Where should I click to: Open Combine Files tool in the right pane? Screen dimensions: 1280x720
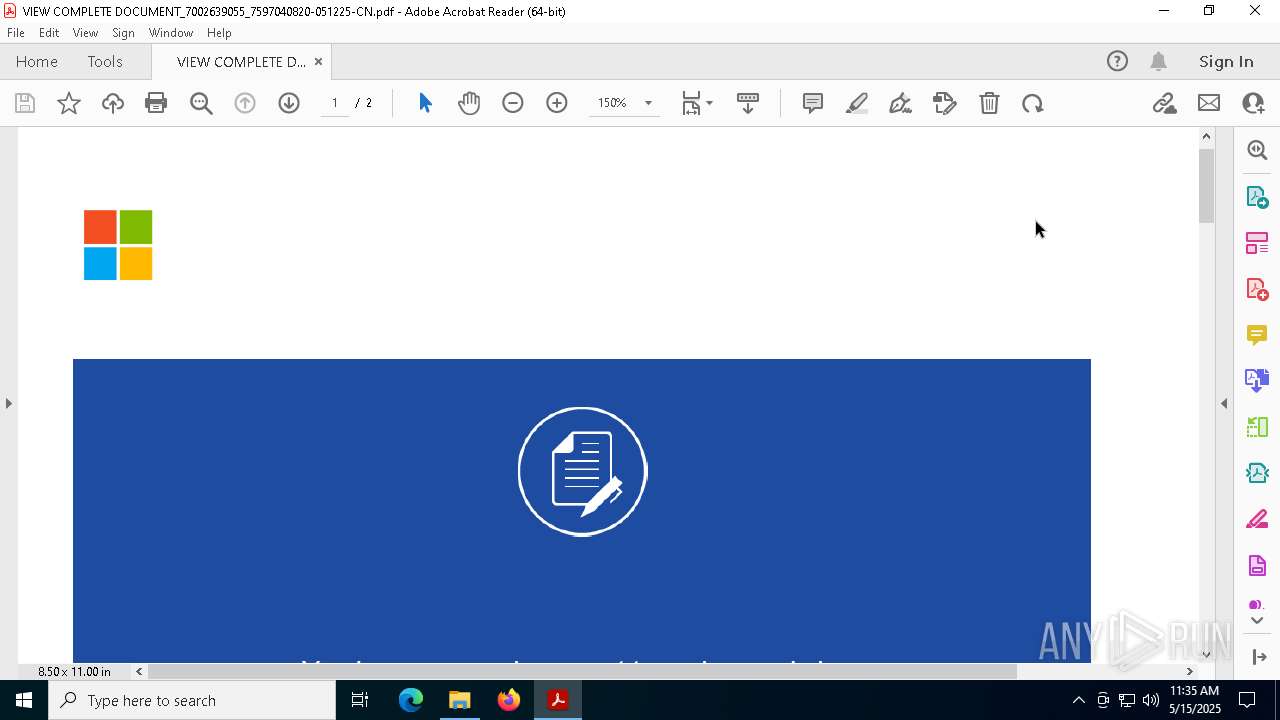point(1257,381)
